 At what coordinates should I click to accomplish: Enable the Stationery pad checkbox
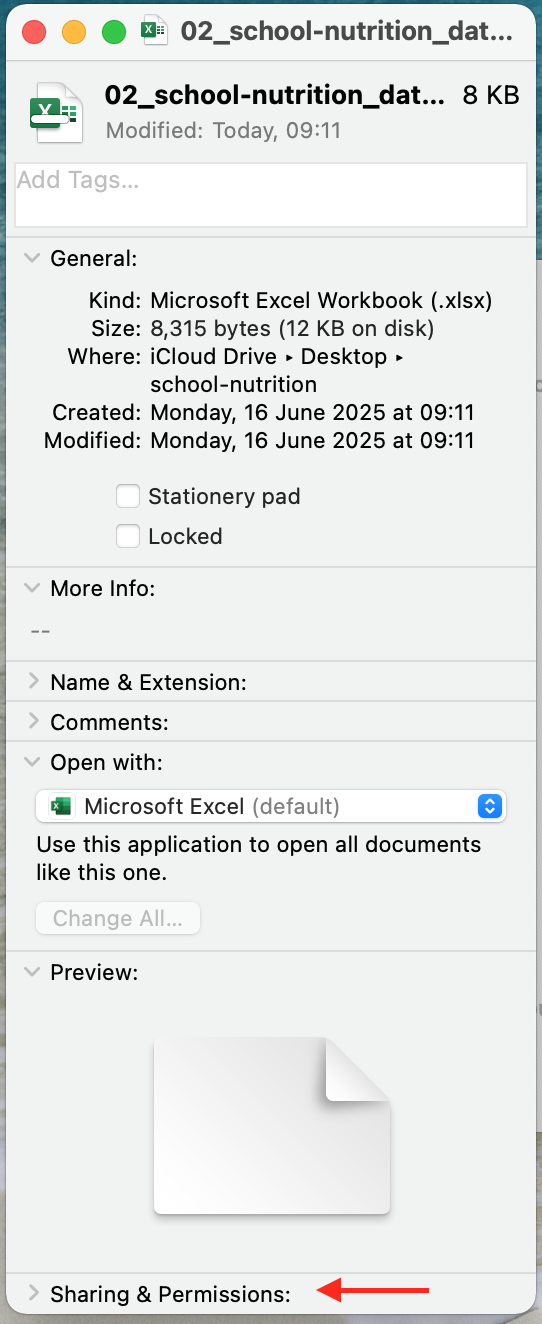pyautogui.click(x=128, y=496)
